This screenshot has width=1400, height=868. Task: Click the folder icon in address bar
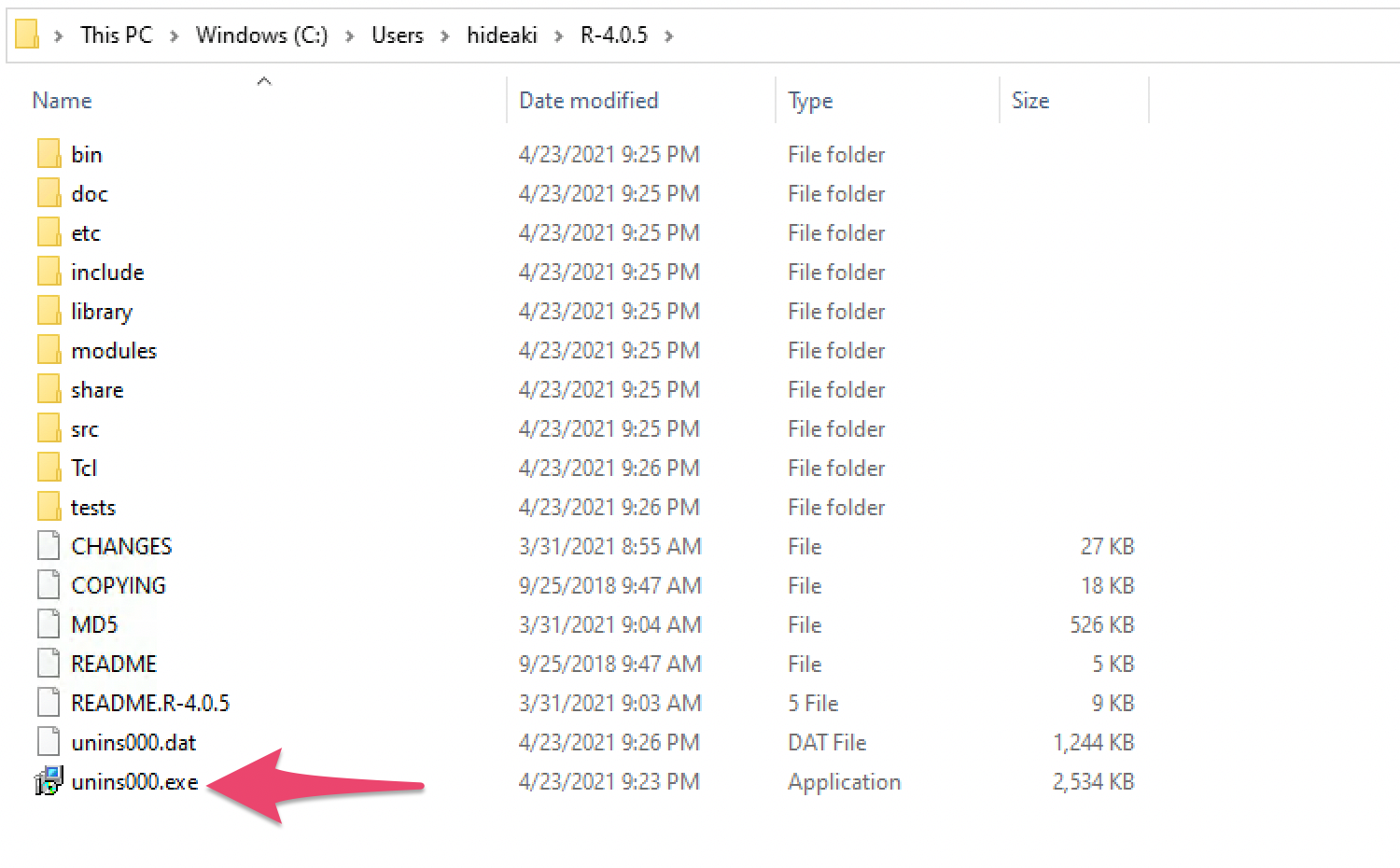point(27,35)
